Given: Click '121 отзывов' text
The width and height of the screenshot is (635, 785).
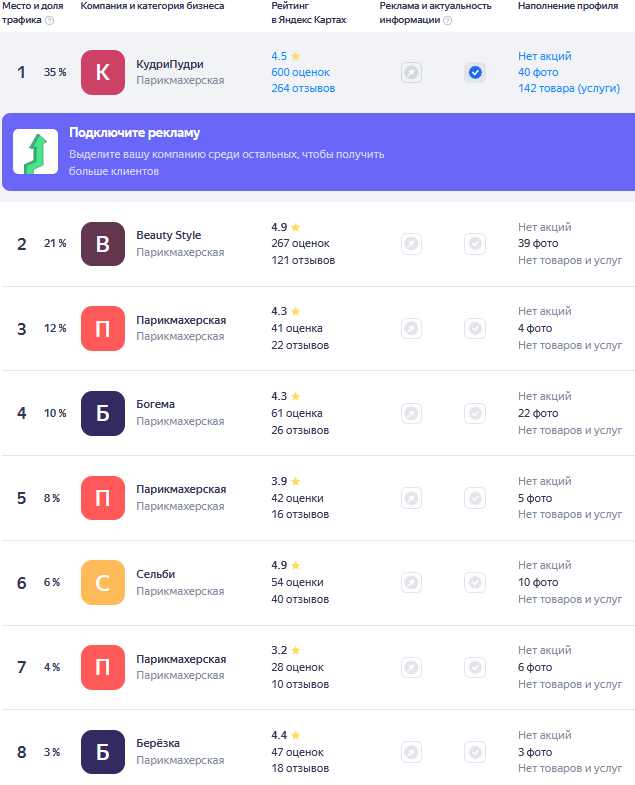Looking at the screenshot, I should point(303,260).
